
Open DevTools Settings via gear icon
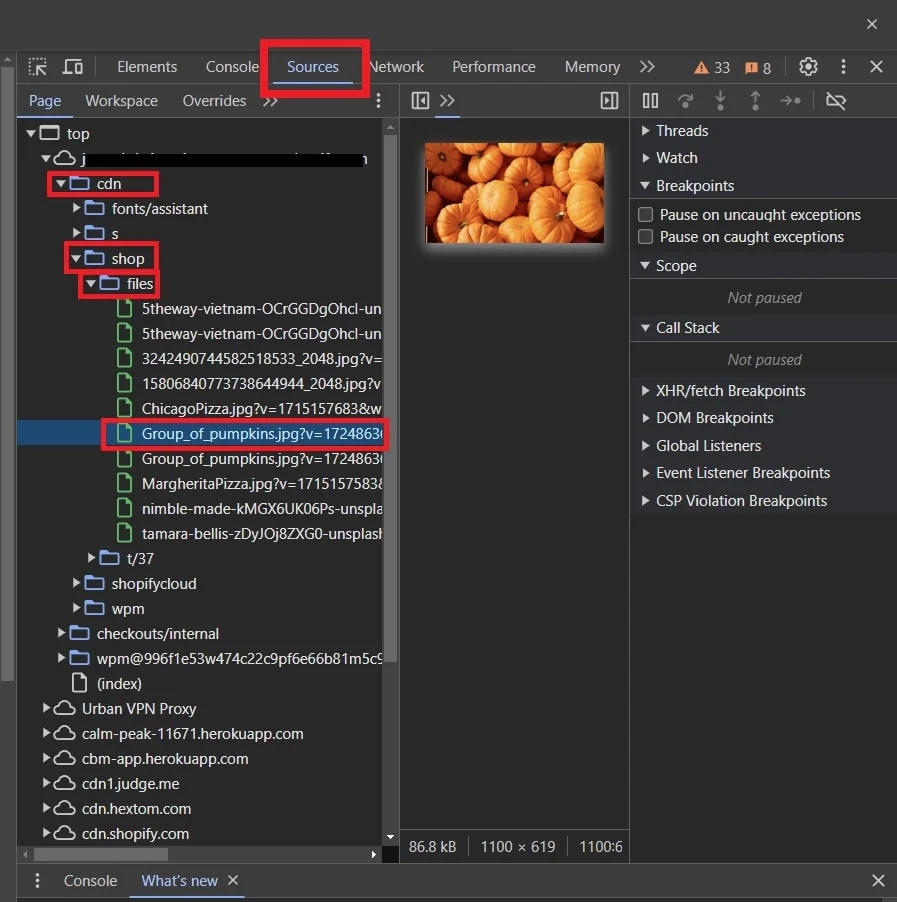coord(808,67)
